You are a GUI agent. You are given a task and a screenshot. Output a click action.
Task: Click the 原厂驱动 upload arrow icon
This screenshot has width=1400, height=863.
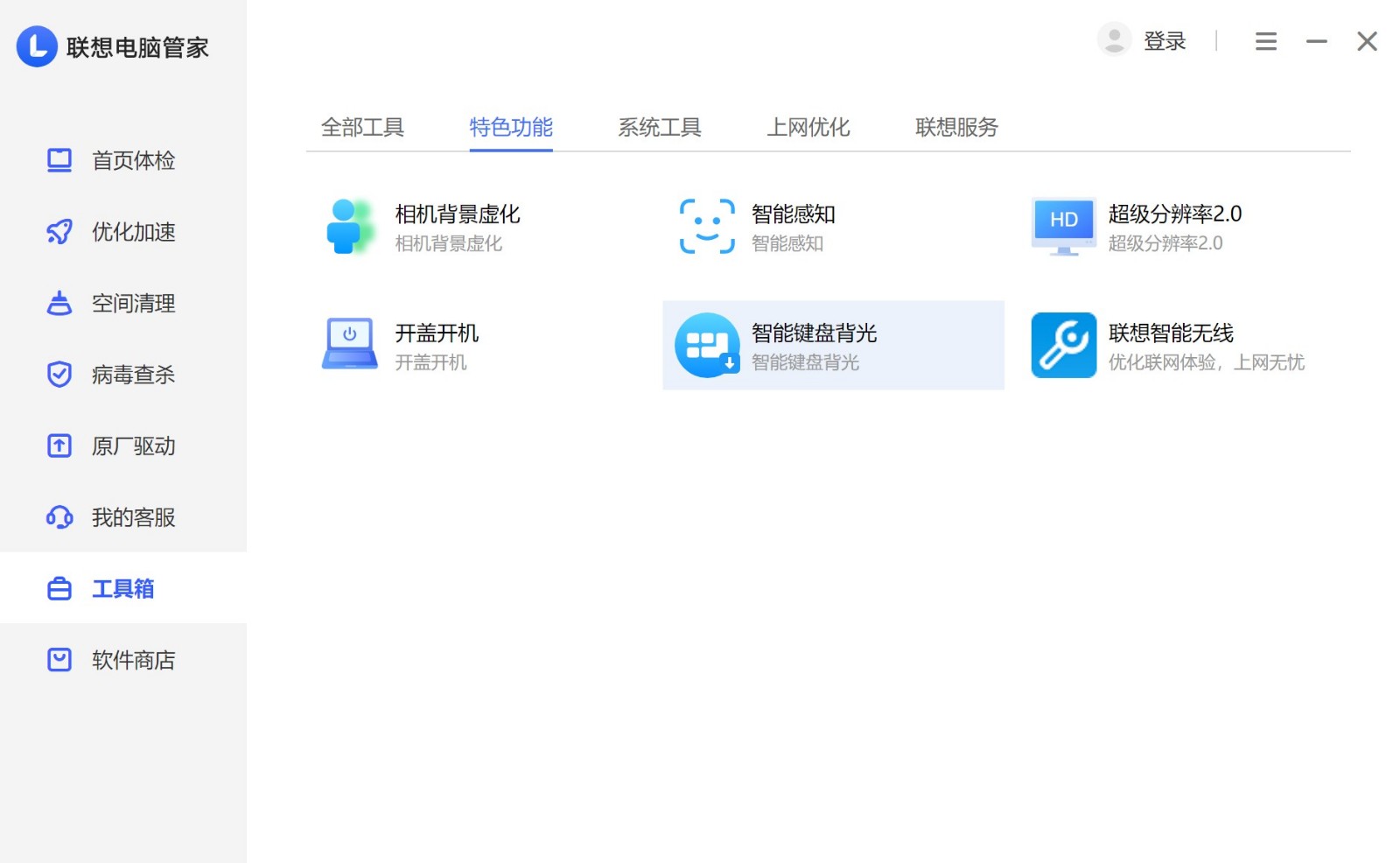(59, 446)
